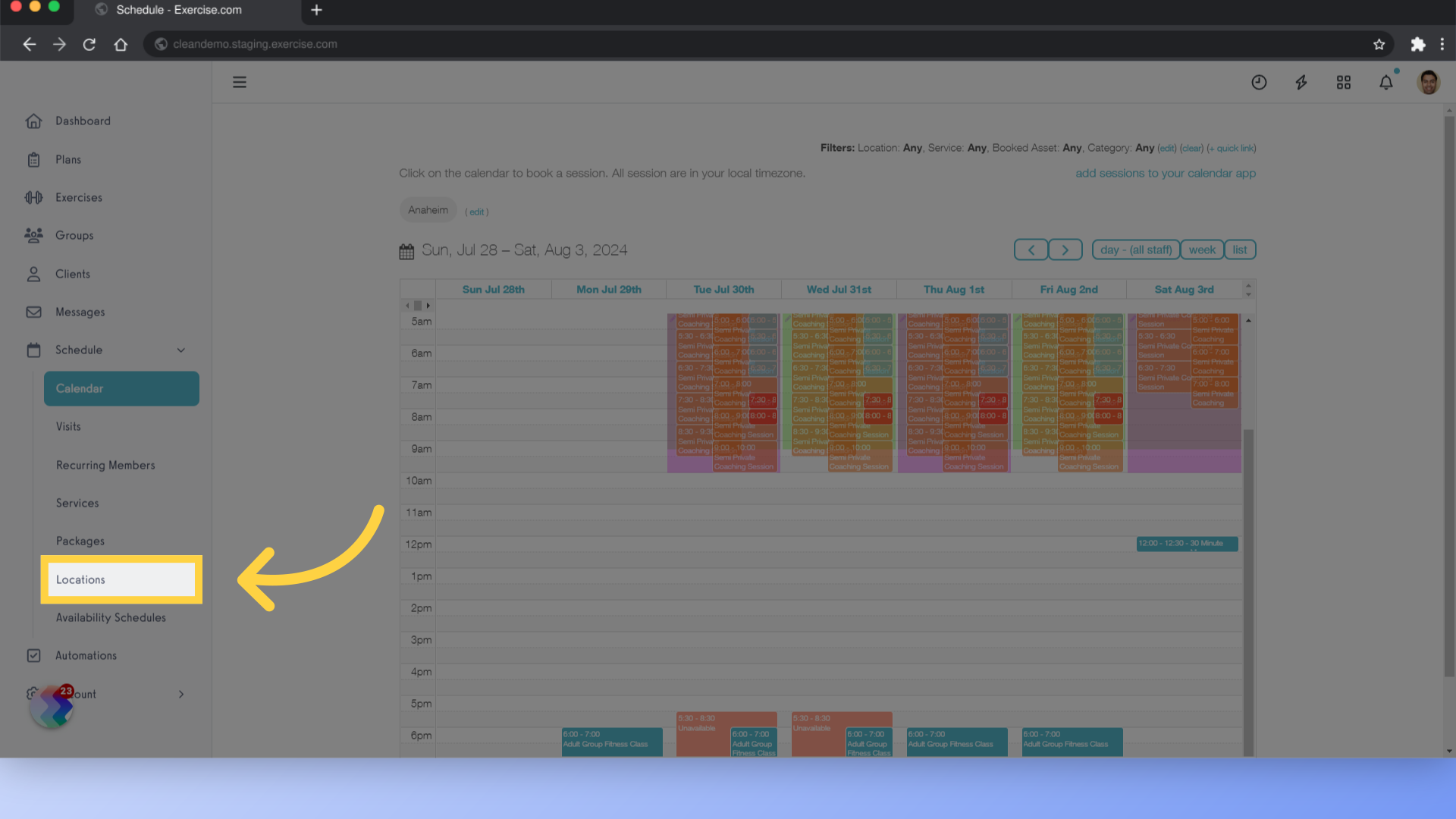Click the Schedule calendar icon in sidebar
Image resolution: width=1456 pixels, height=819 pixels.
coord(33,350)
